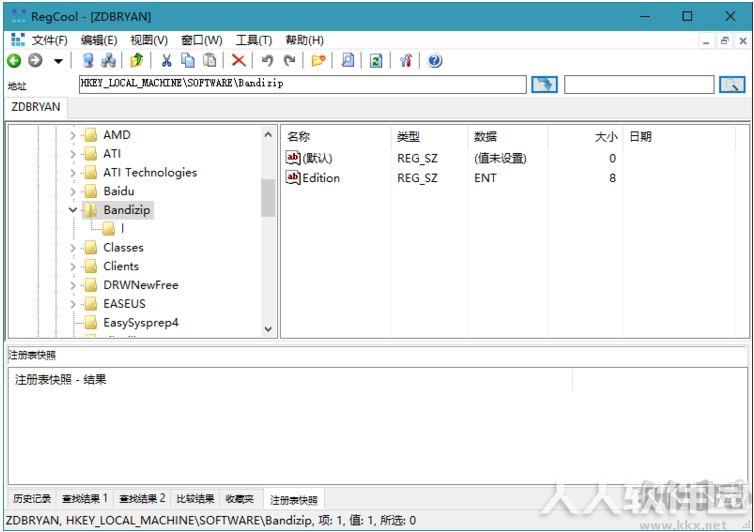Restore the inner document window
Image resolution: width=754 pixels, height=532 pixels.
point(725,41)
